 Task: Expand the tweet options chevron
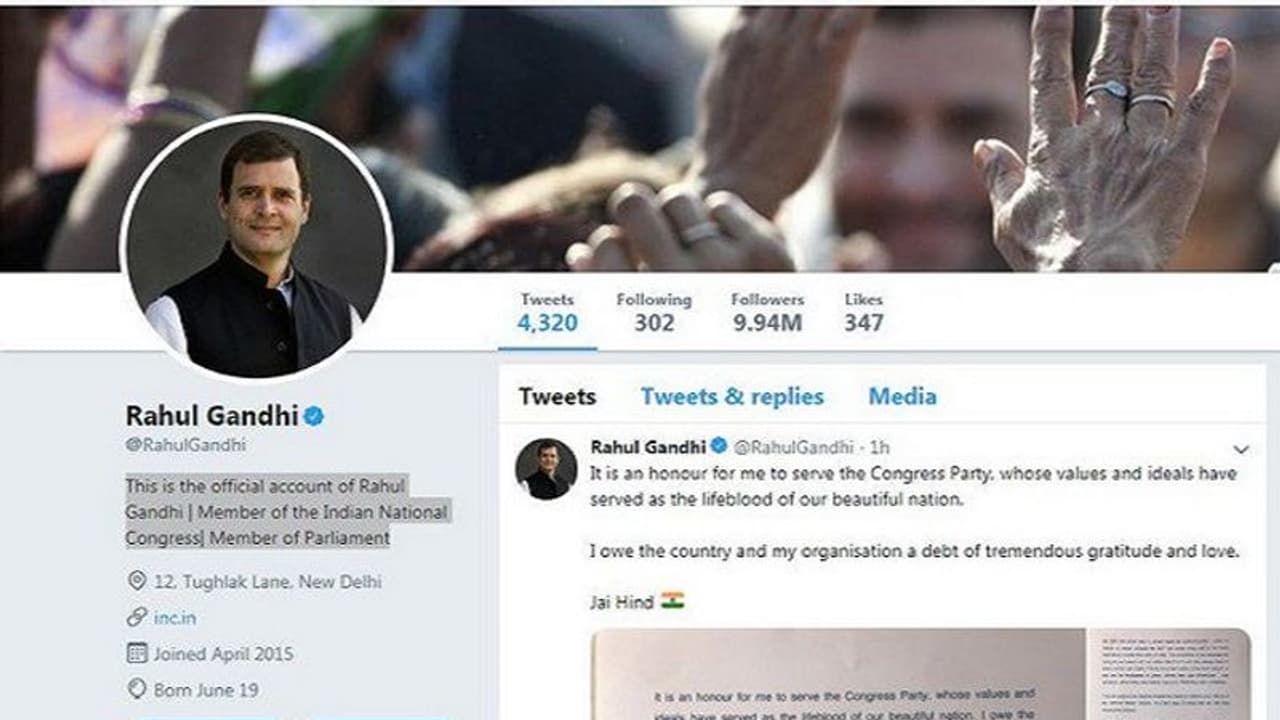point(1241,450)
